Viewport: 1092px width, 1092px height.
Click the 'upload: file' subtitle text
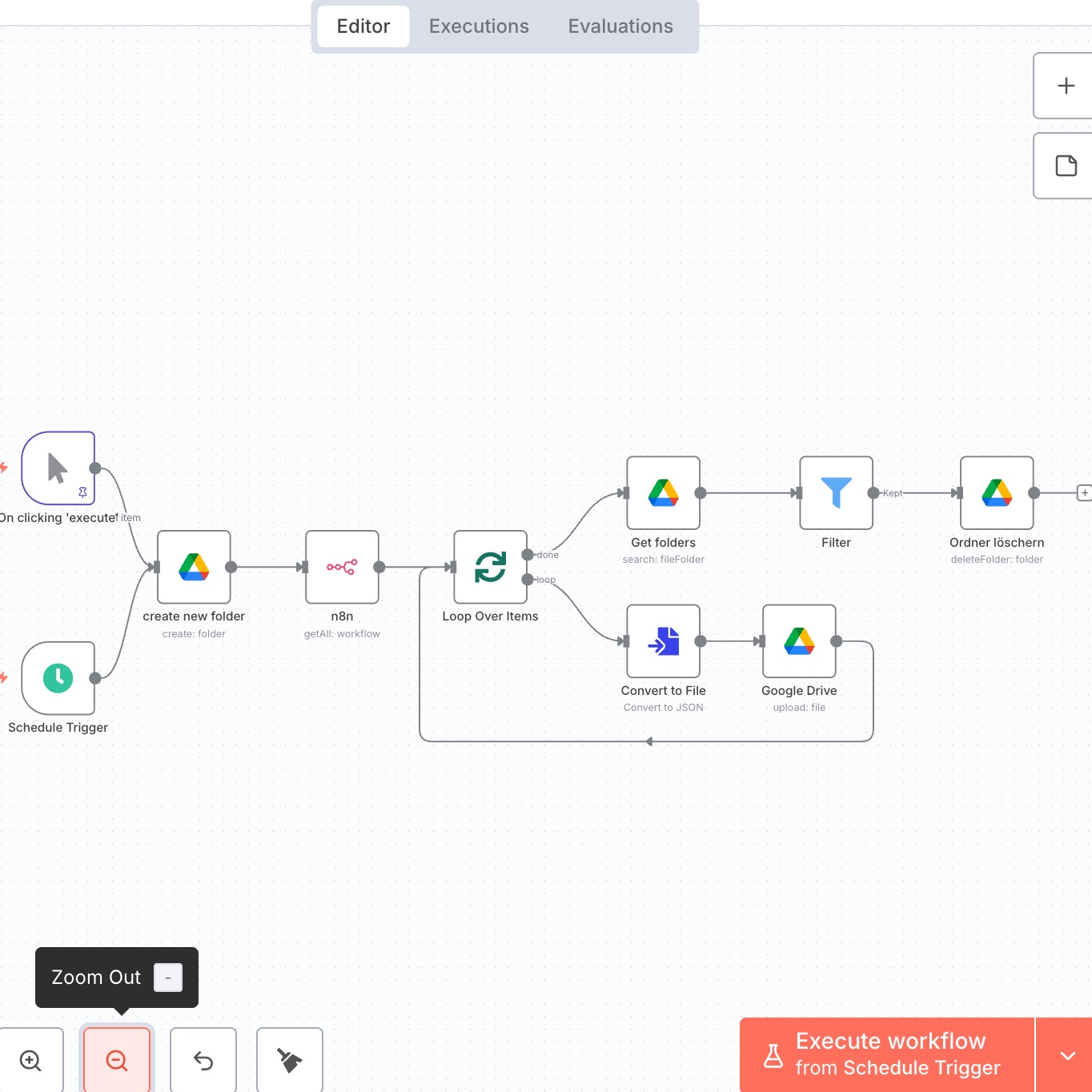pyautogui.click(x=799, y=708)
